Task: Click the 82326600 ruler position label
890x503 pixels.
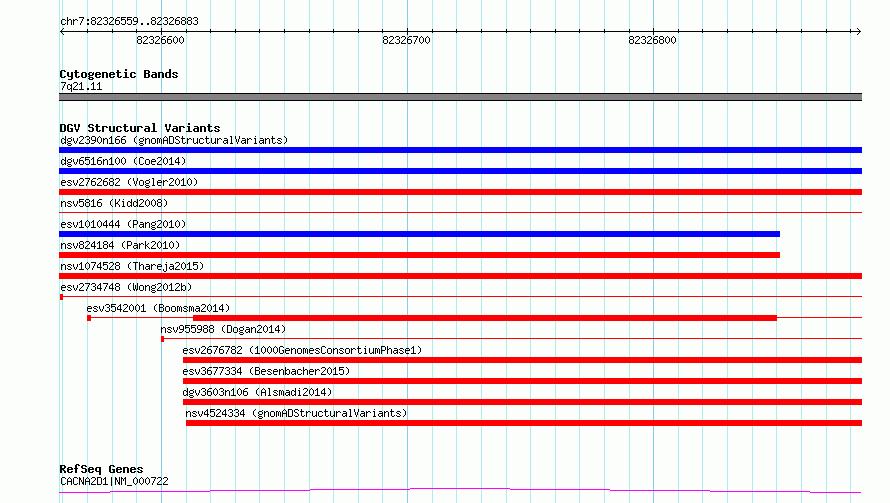Action: (160, 40)
